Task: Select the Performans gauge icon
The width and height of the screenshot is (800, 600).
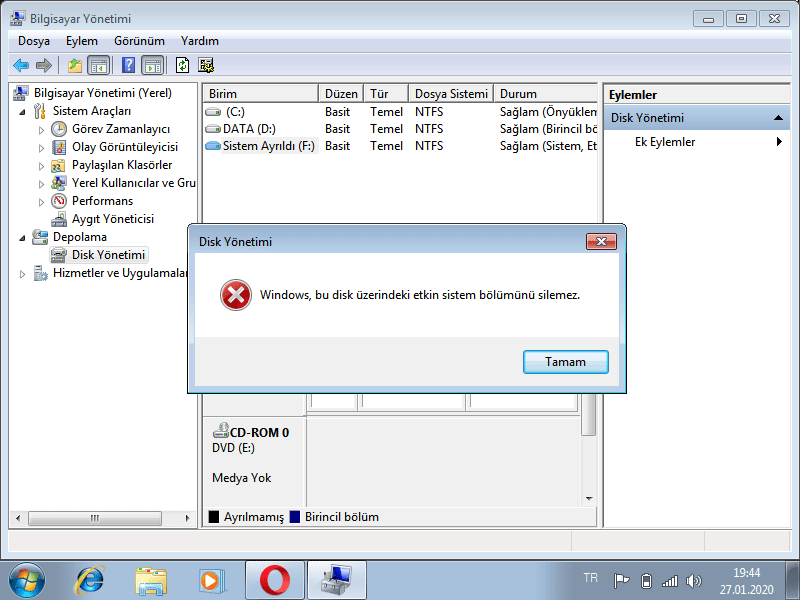Action: [x=59, y=201]
